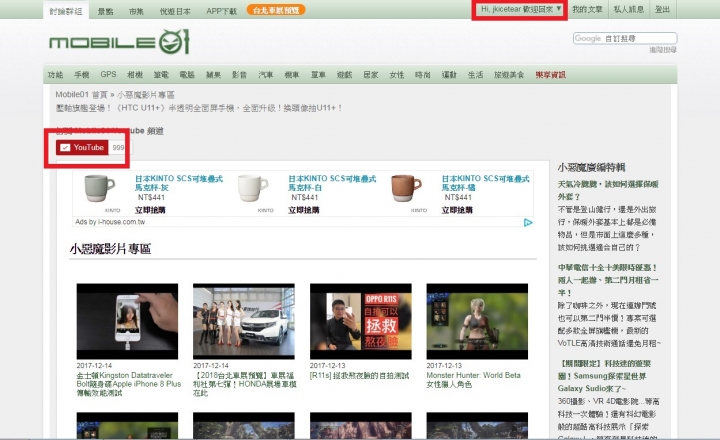Click the Mobile01 首頁 breadcrumb
The width and height of the screenshot is (720, 440).
[81, 95]
